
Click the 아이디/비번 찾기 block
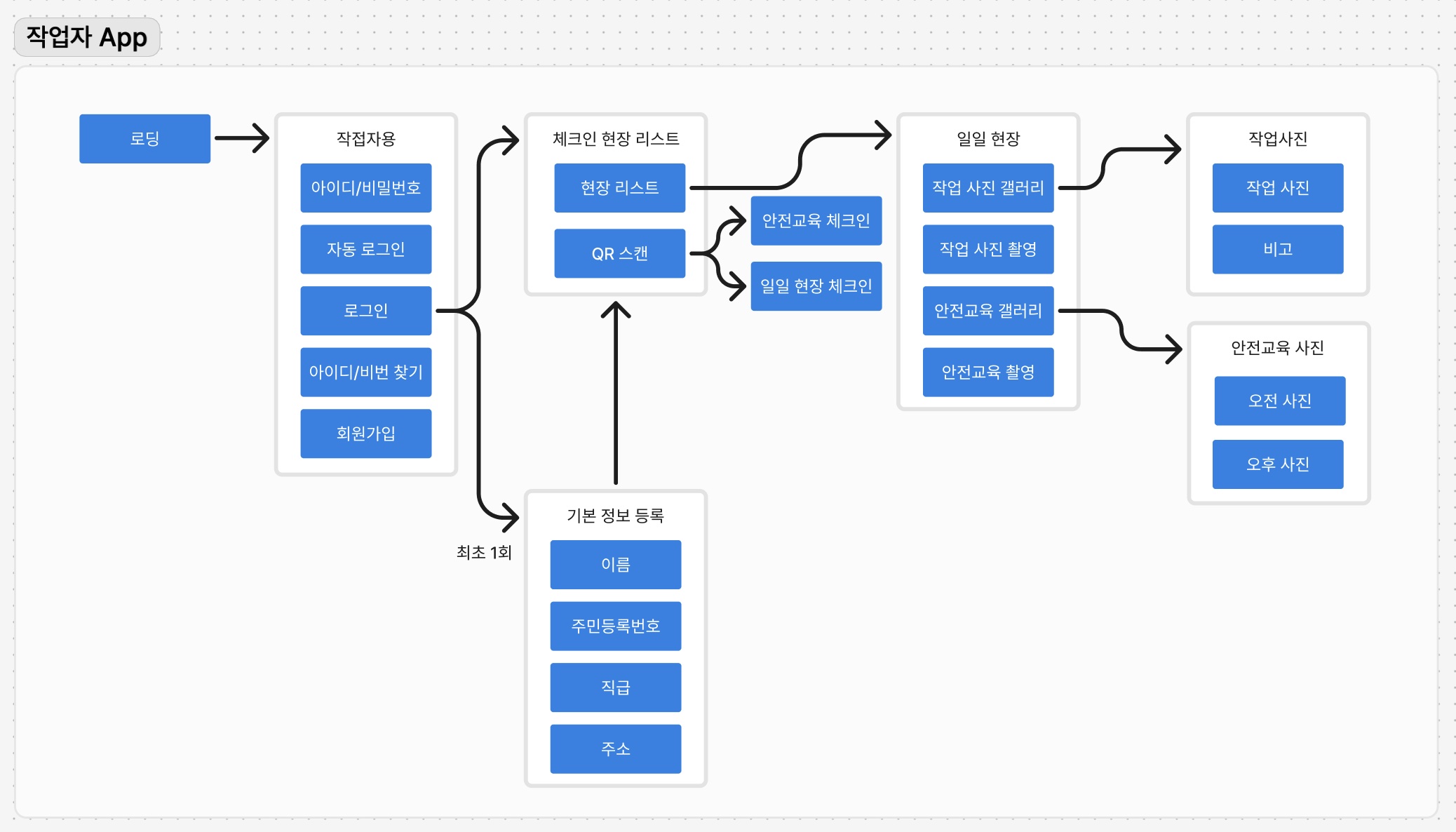365,372
